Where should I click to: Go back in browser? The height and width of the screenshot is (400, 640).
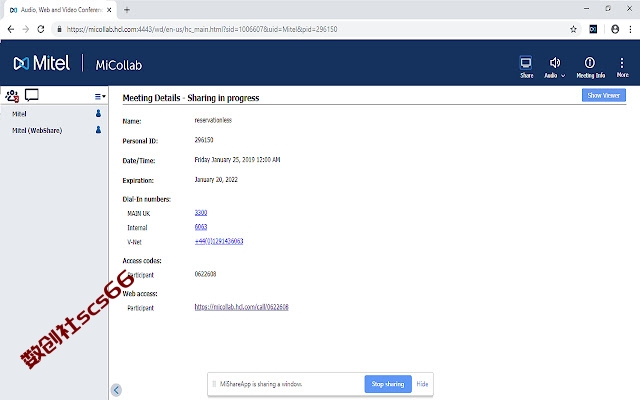point(11,29)
